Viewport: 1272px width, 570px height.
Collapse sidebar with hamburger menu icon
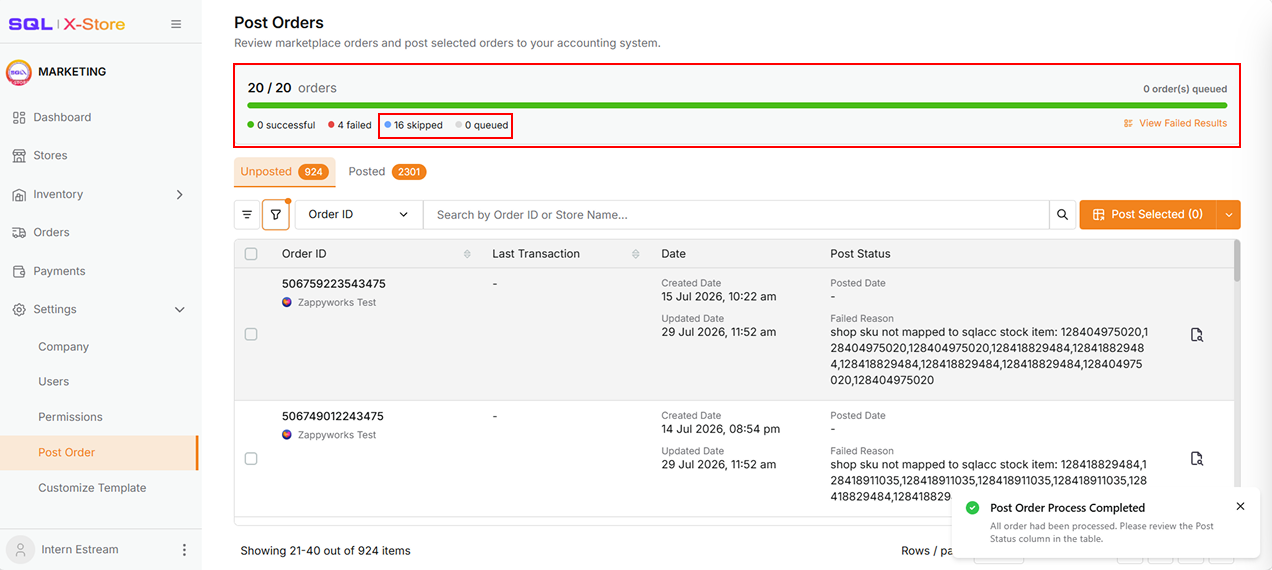176,24
